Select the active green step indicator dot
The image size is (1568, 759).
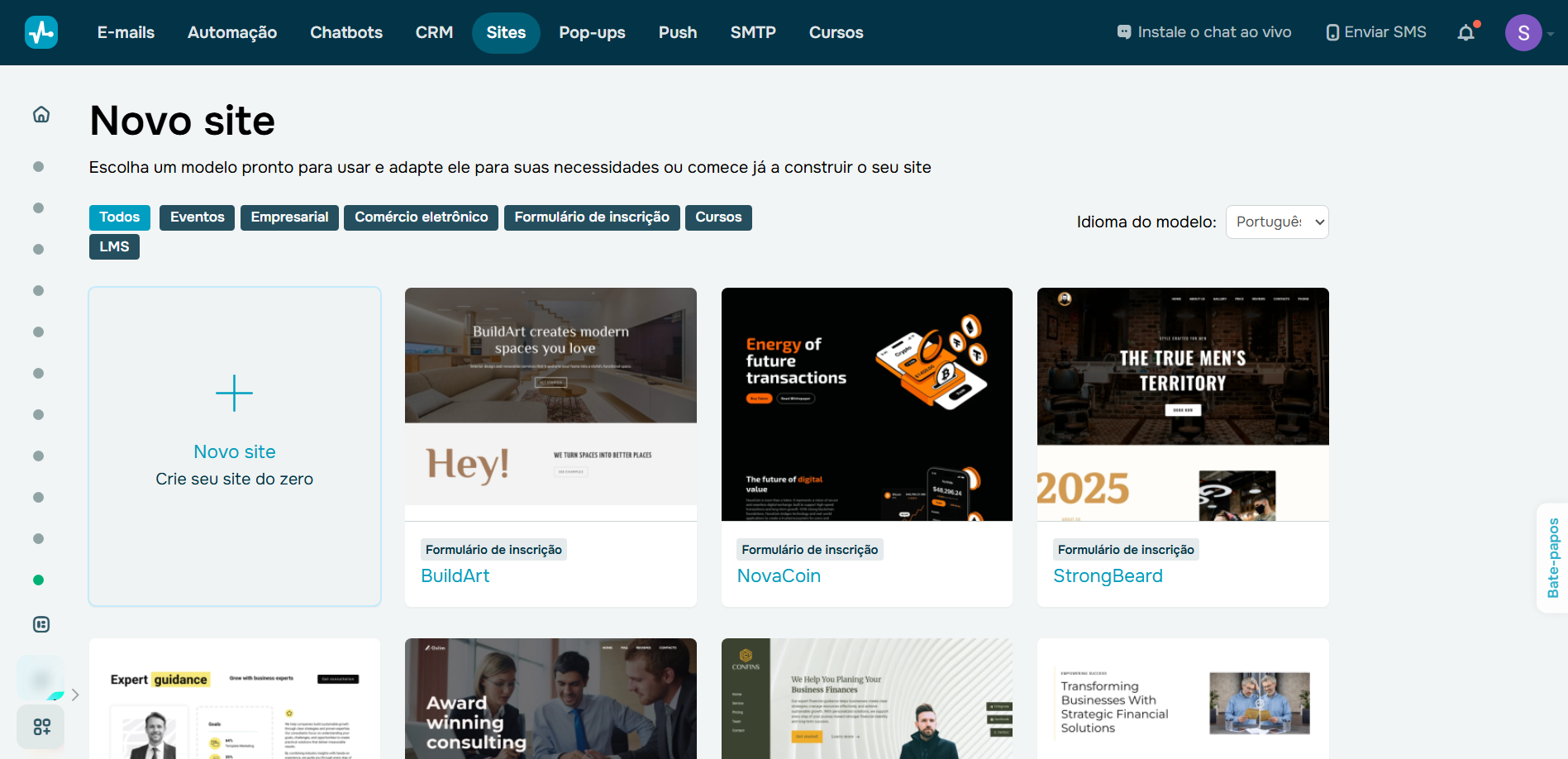point(38,580)
